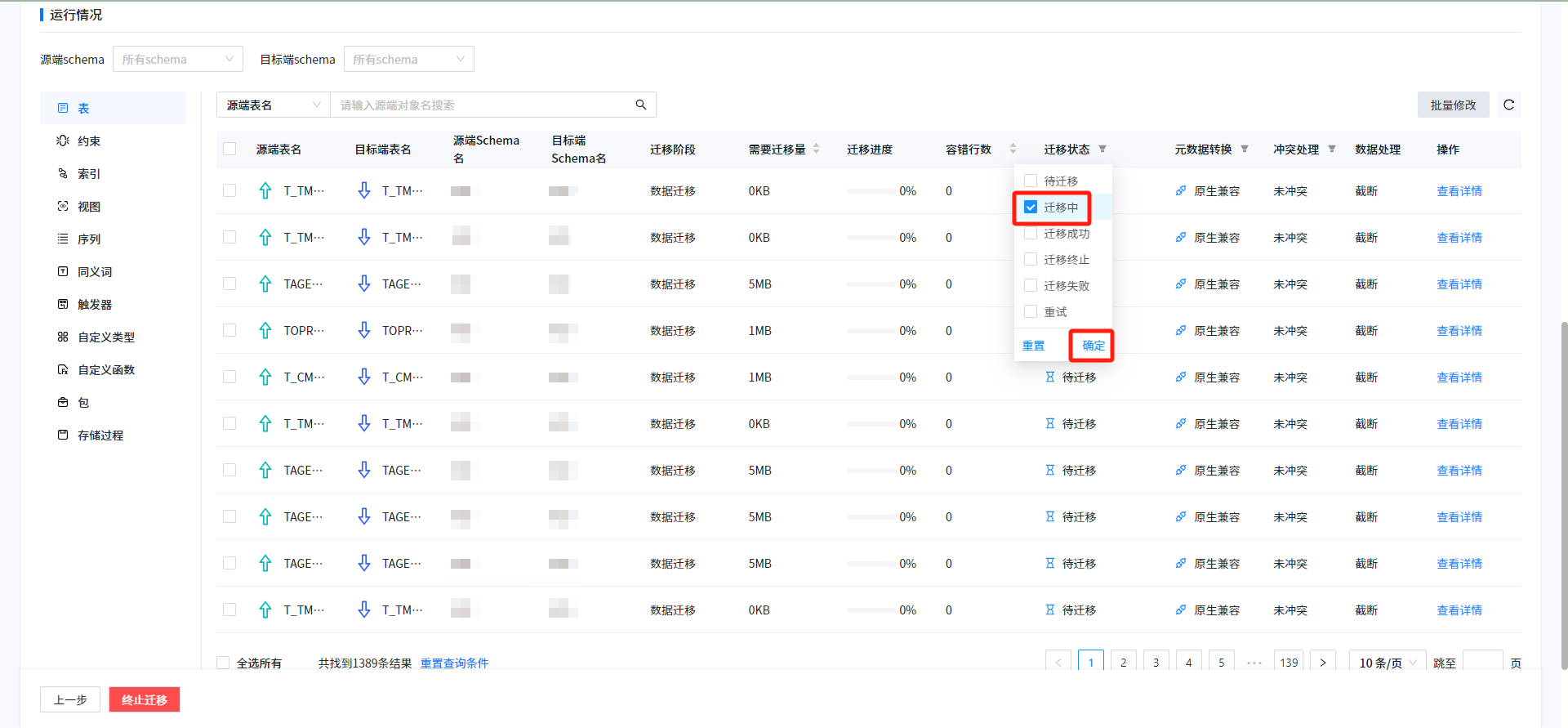The height and width of the screenshot is (728, 1568).
Task: Click the 批量修改 button
Action: point(1454,105)
